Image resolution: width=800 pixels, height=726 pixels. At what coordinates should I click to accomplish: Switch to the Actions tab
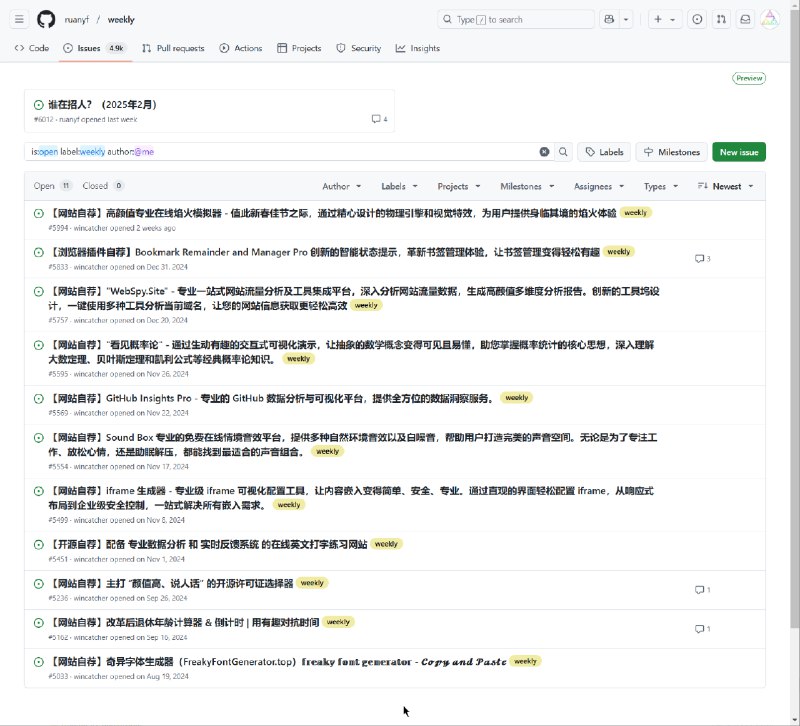241,48
